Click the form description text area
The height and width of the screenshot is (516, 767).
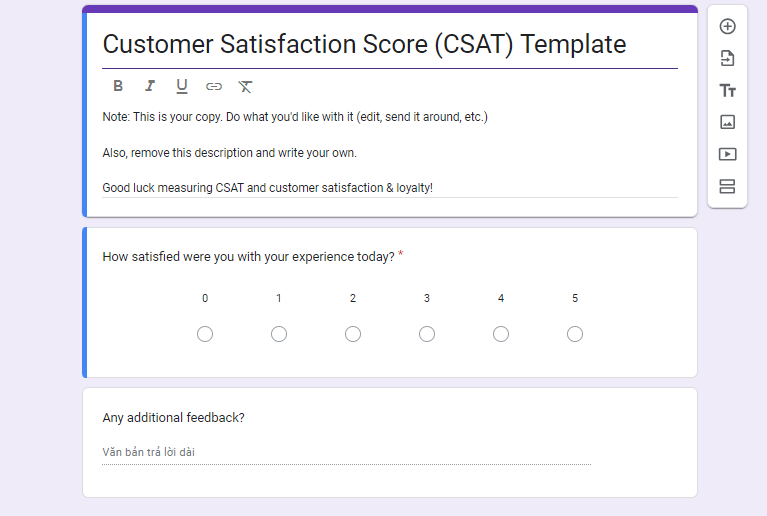(390, 153)
